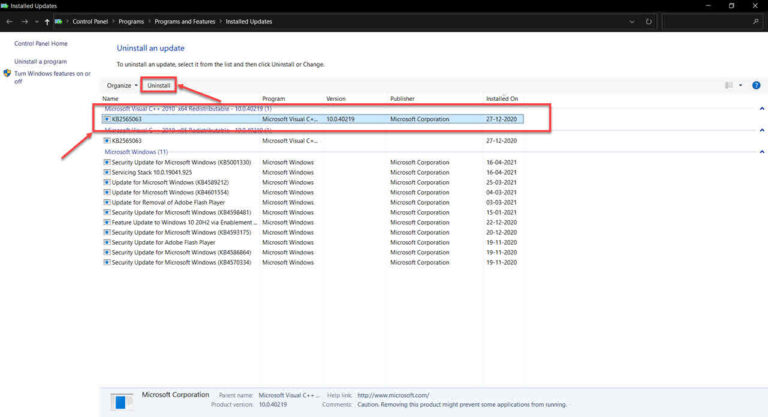Click the icon of the KB4570334 row
The height and width of the screenshot is (417, 768).
[x=107, y=263]
